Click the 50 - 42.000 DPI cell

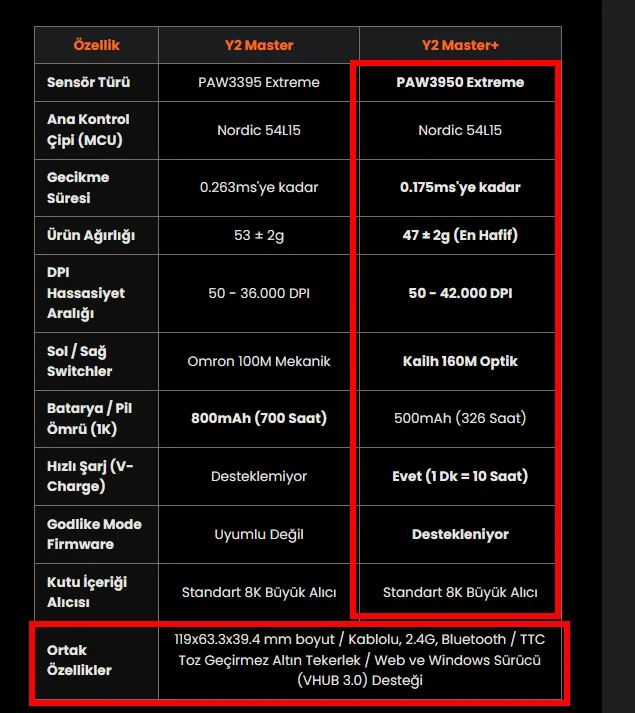(x=460, y=293)
